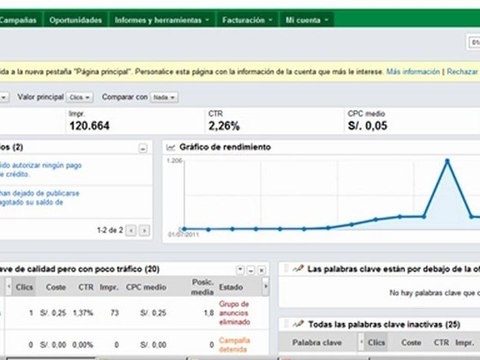
Task: Sort low-traffic table by Impr.
Action: tap(109, 287)
